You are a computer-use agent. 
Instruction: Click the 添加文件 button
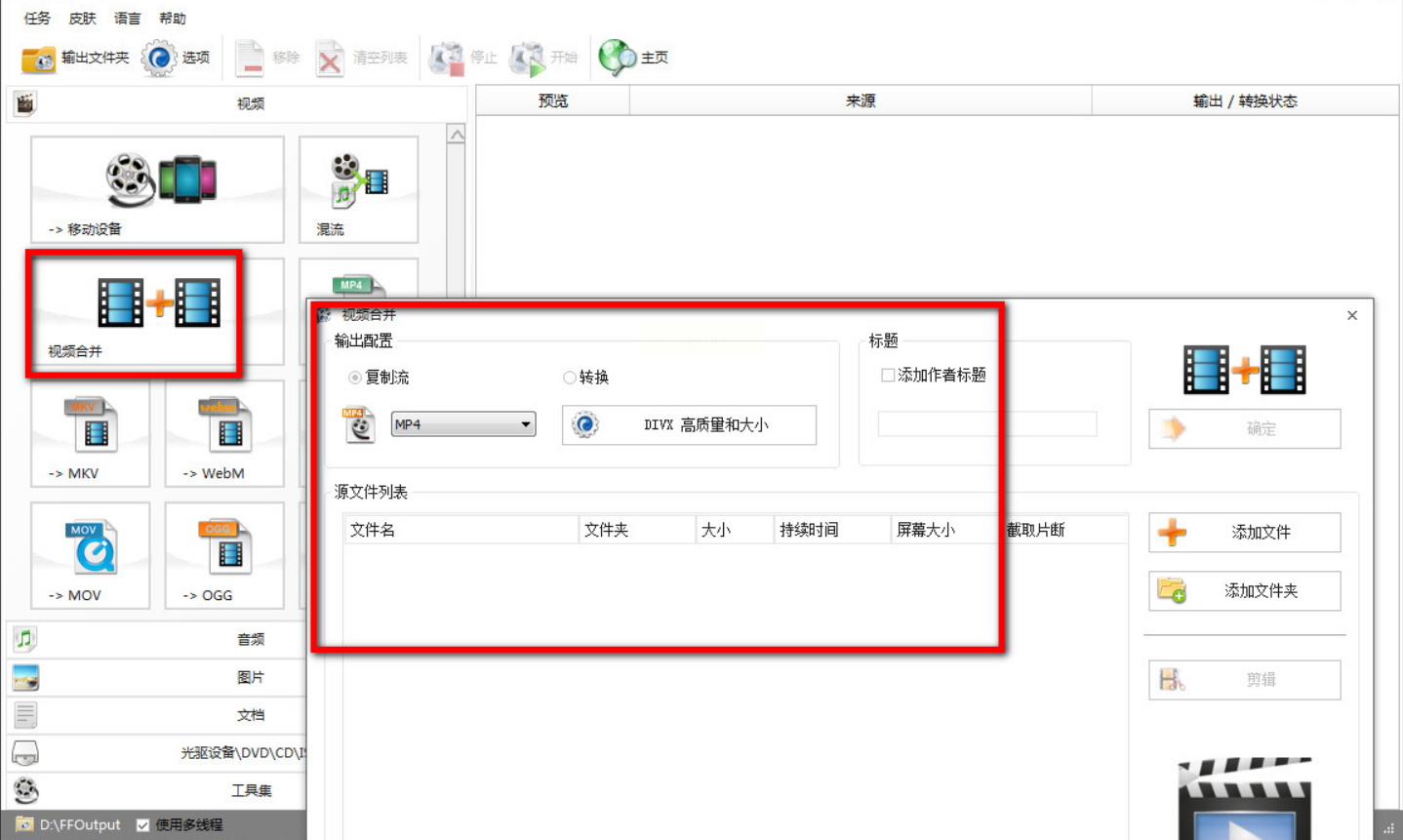(x=1245, y=533)
